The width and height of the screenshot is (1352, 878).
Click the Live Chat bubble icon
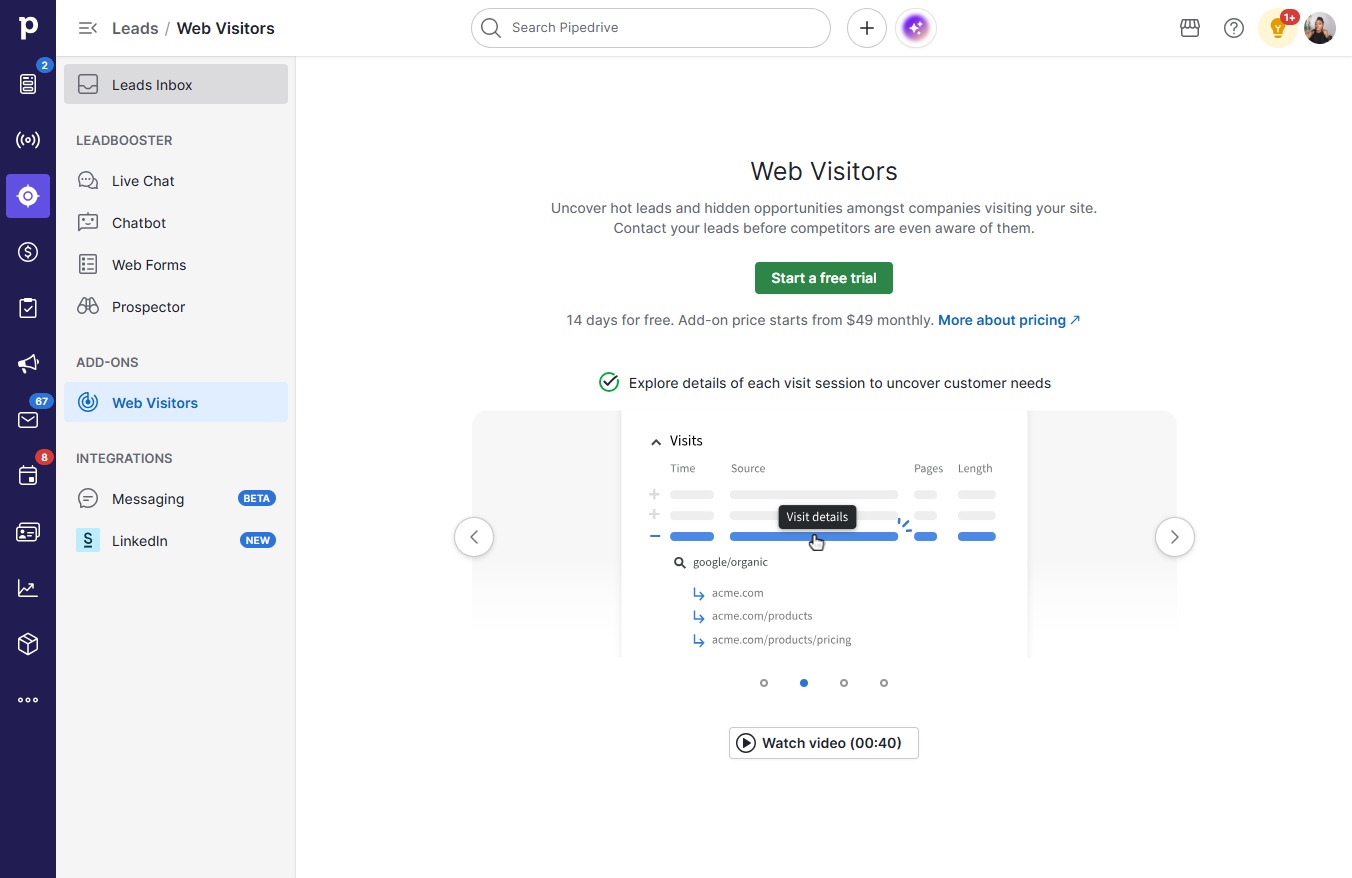88,181
